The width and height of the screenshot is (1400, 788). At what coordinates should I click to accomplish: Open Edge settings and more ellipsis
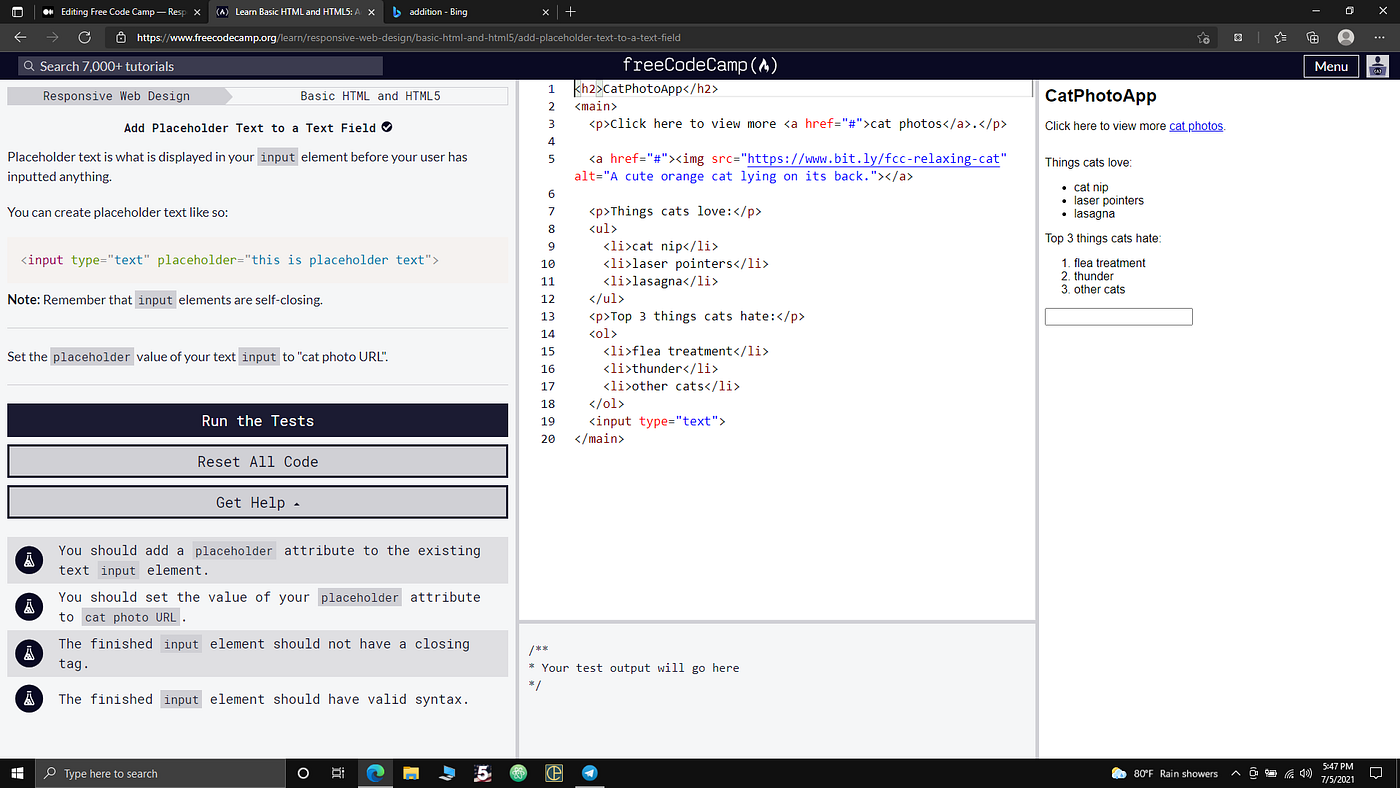point(1379,38)
